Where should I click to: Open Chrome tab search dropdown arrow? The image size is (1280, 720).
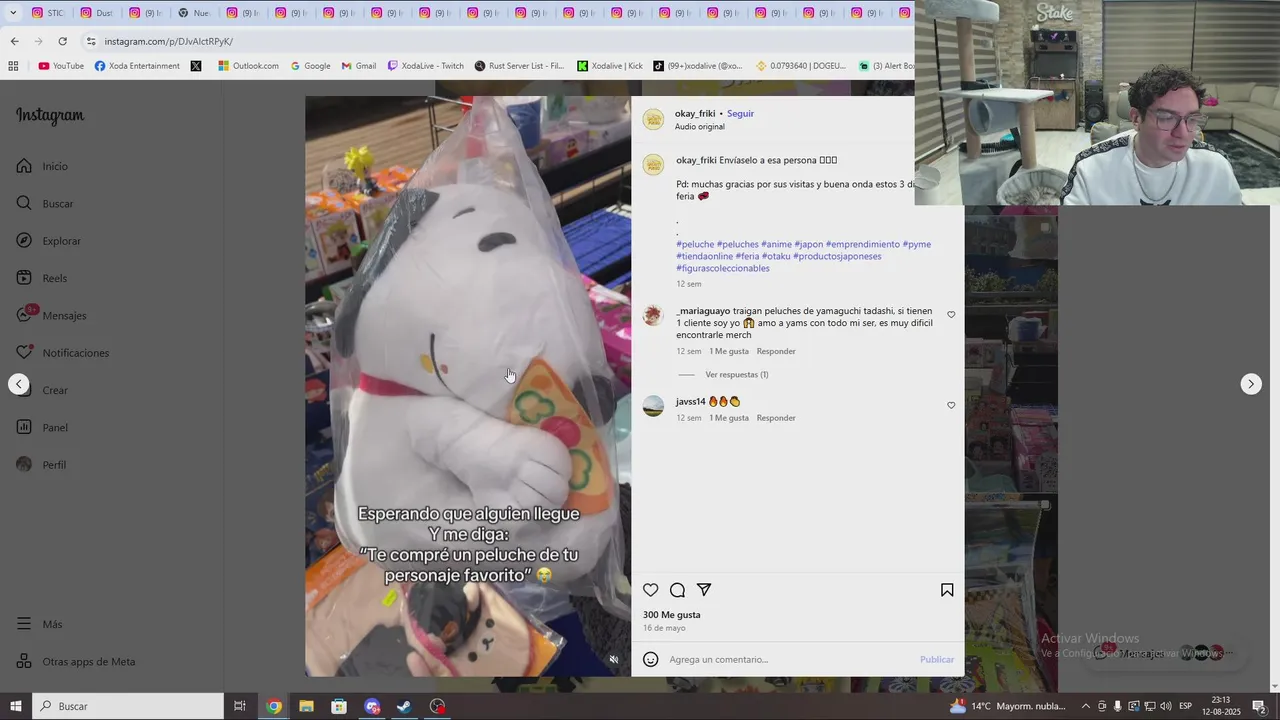coord(13,13)
